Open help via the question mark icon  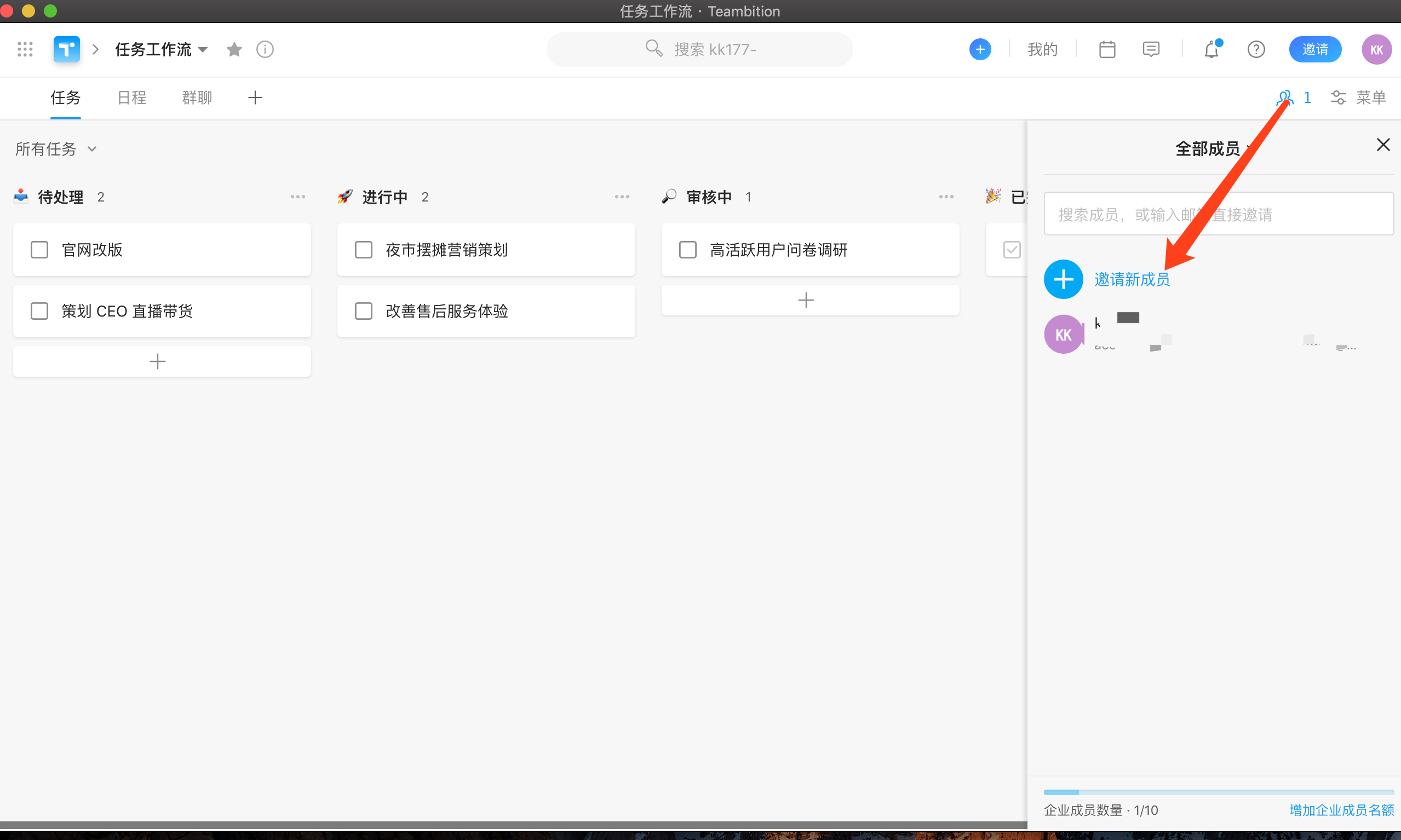(1255, 49)
